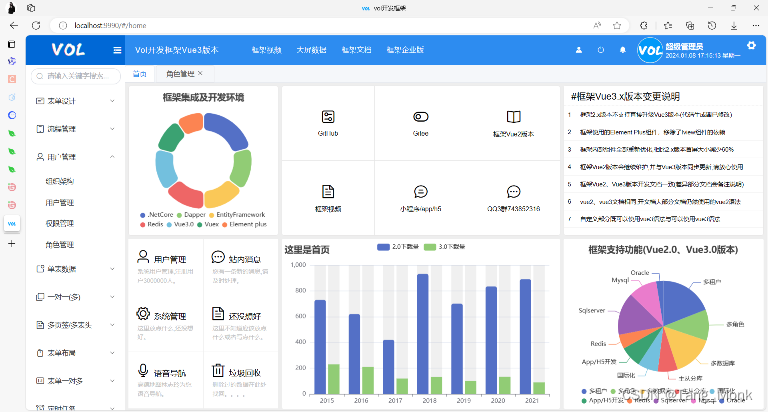Click the microphone icon for 语音导航
This screenshot has height=412, width=768.
click(x=143, y=370)
